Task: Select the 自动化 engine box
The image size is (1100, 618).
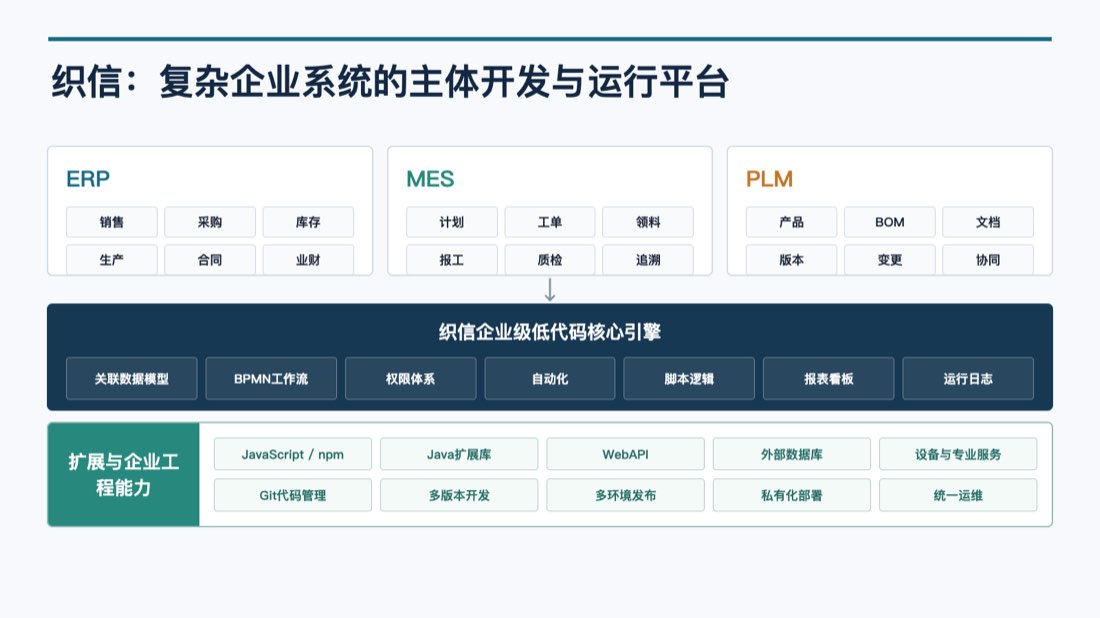Action: [x=550, y=379]
